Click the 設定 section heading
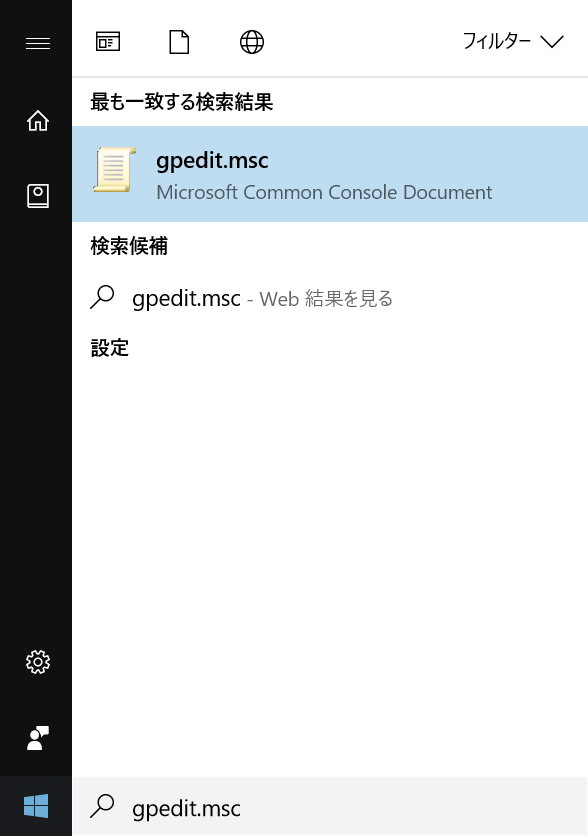 (110, 348)
